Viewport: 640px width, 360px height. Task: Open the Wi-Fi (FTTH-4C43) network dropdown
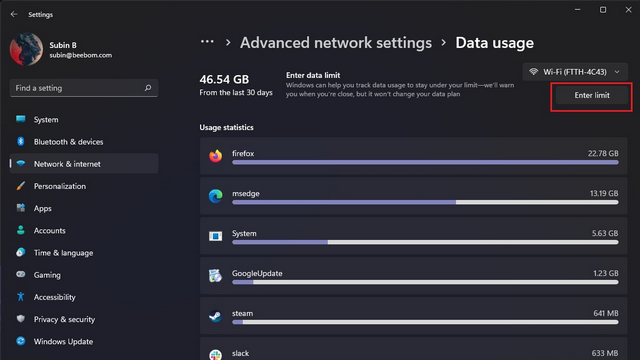[x=575, y=72]
